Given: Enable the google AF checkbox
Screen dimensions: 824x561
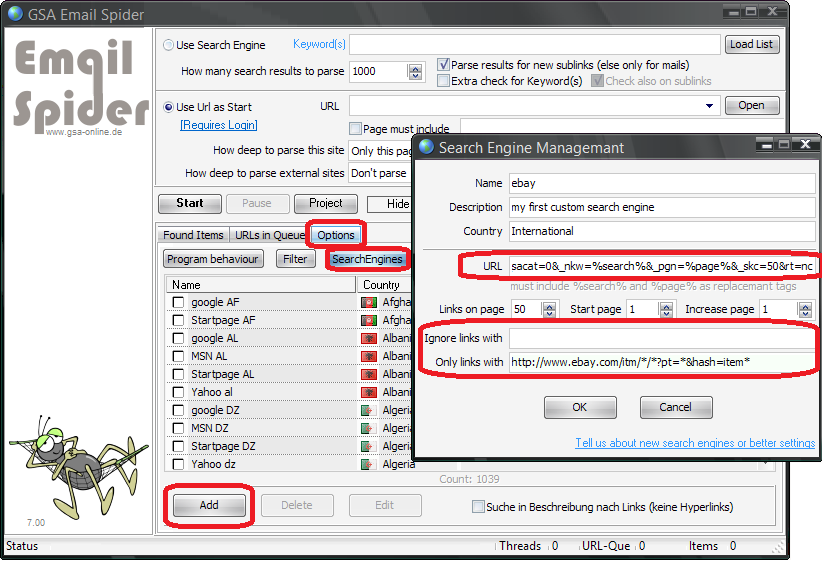Looking at the screenshot, I should 178,303.
